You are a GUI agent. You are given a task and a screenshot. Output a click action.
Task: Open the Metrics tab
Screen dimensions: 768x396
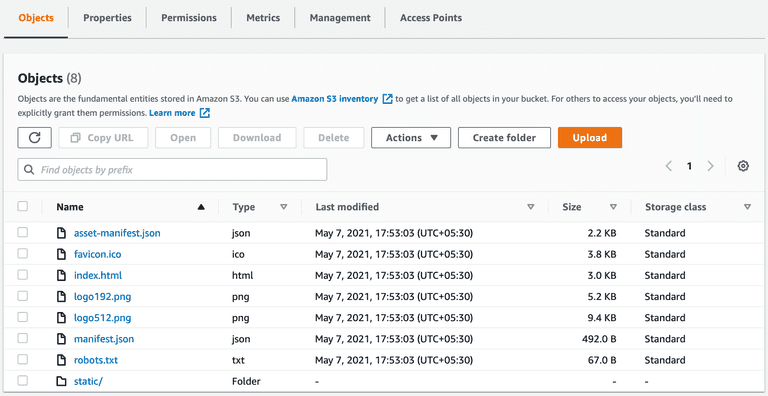click(263, 18)
